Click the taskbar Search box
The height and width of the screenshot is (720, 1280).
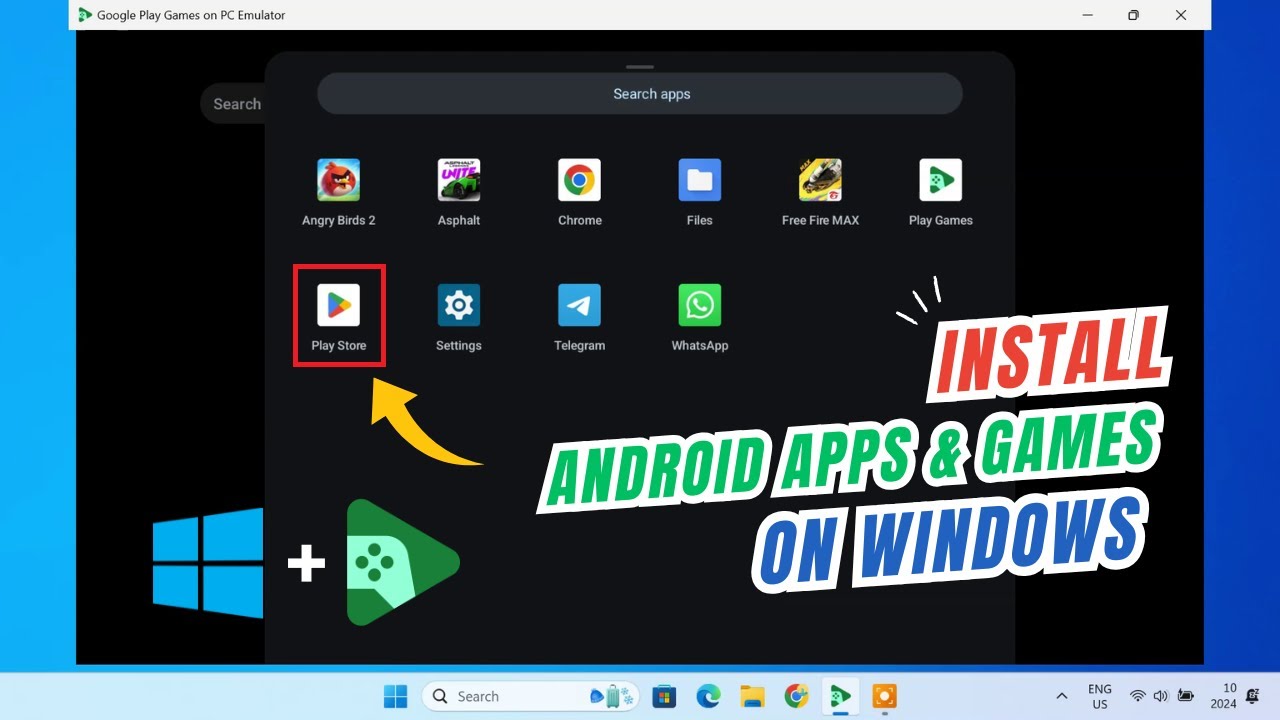[x=531, y=696]
